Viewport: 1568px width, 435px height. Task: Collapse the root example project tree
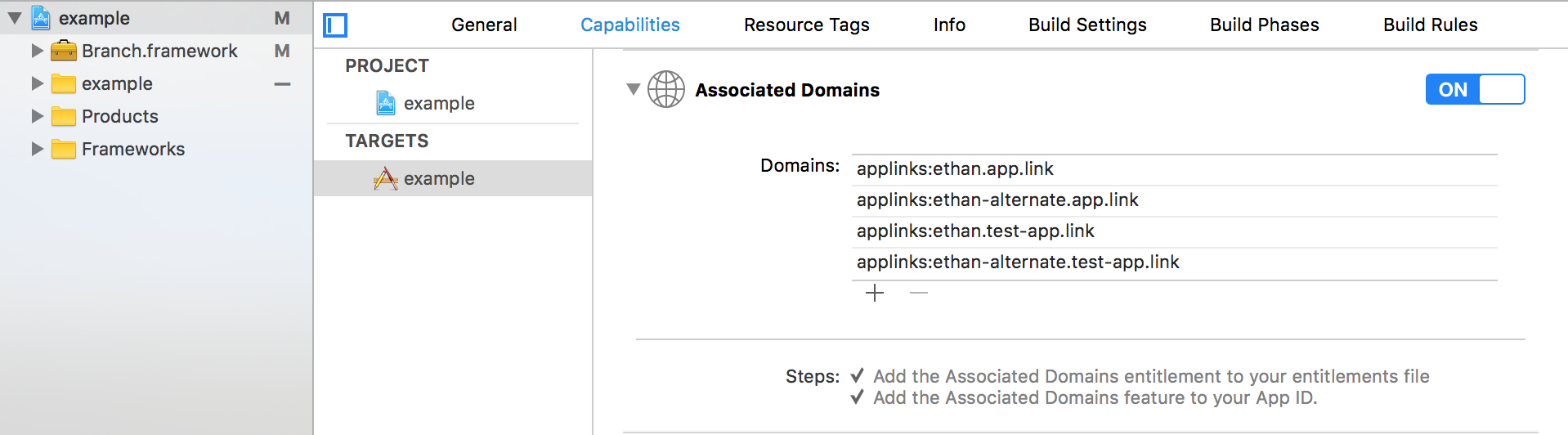(15, 17)
